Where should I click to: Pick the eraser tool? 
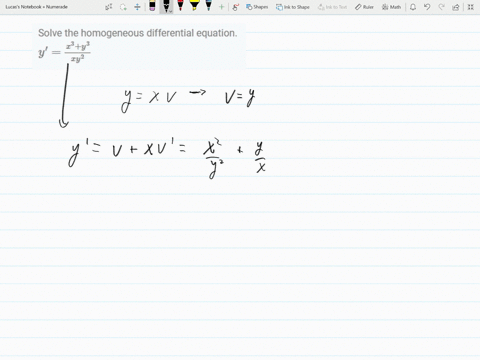click(x=152, y=6)
